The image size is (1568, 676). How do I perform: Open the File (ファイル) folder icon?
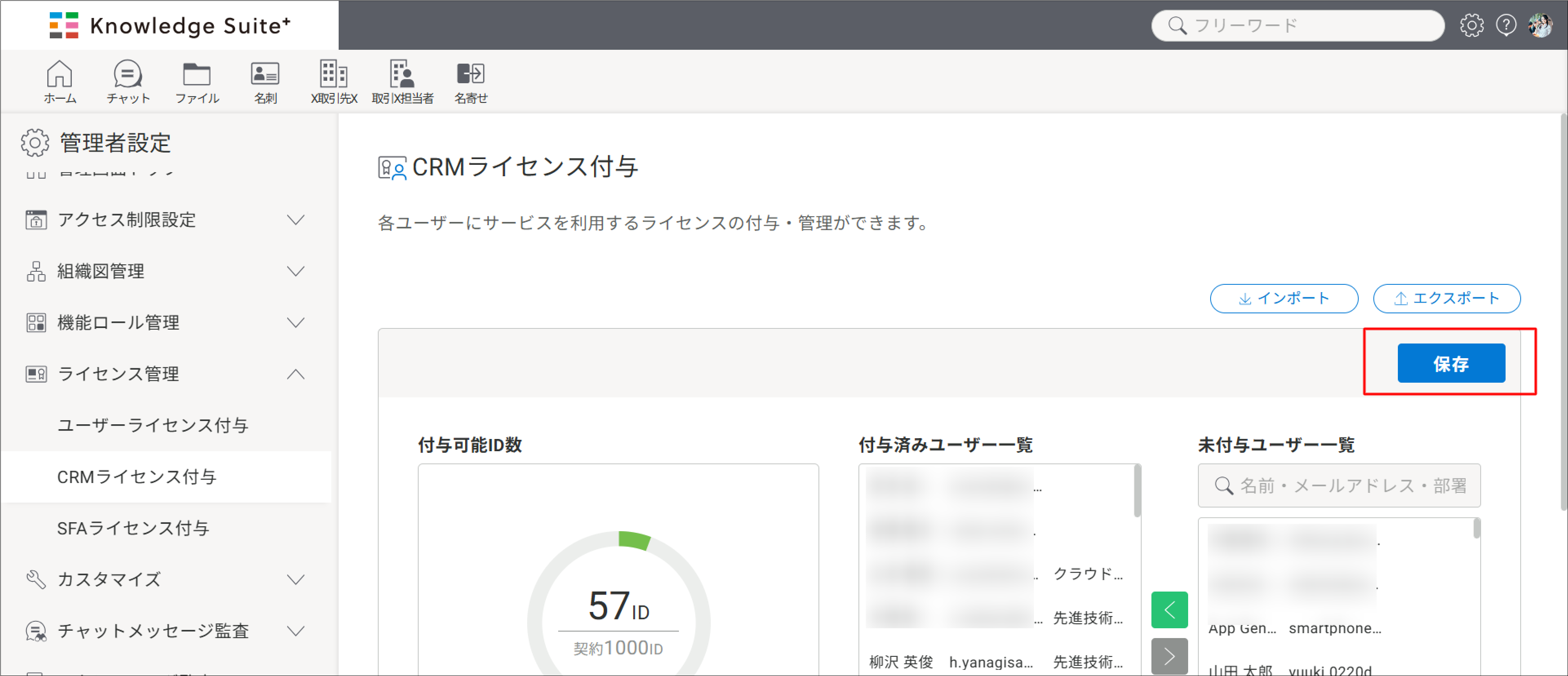197,74
